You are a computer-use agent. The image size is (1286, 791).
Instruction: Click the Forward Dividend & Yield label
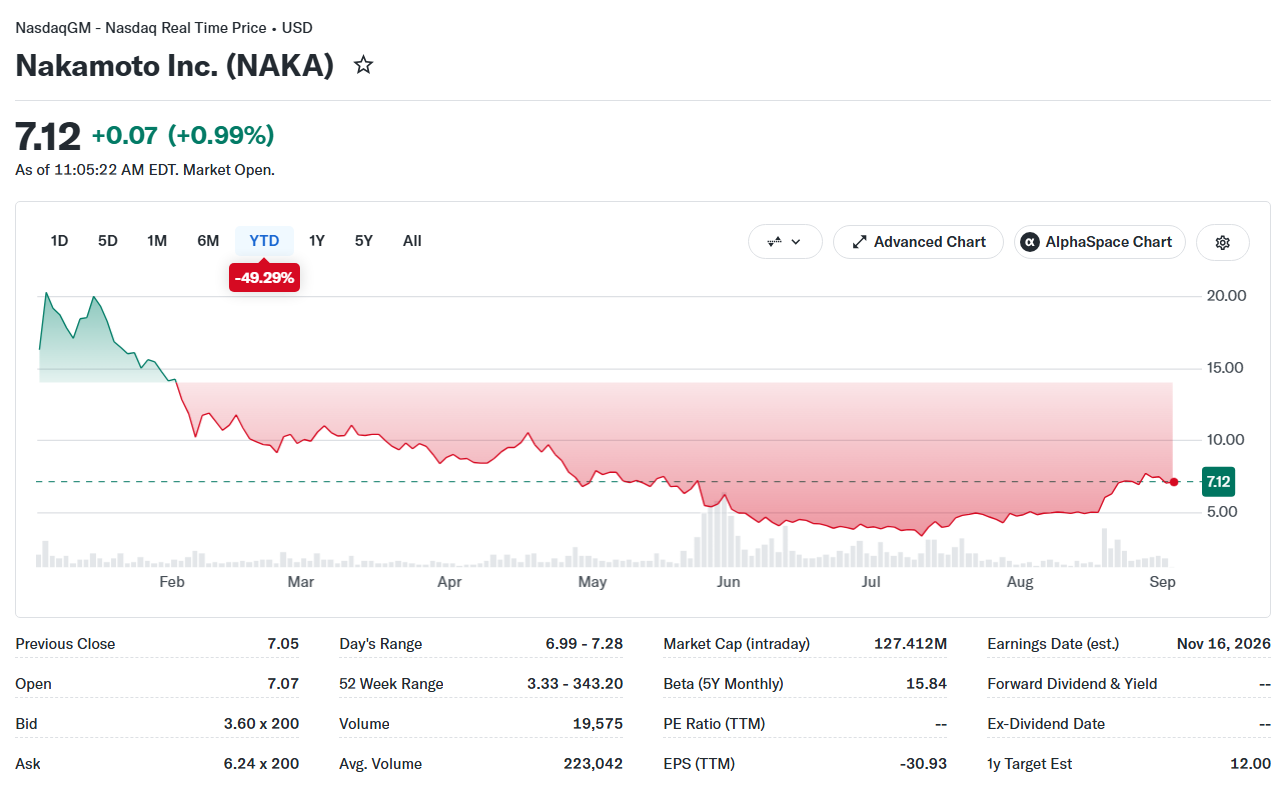(x=1072, y=684)
